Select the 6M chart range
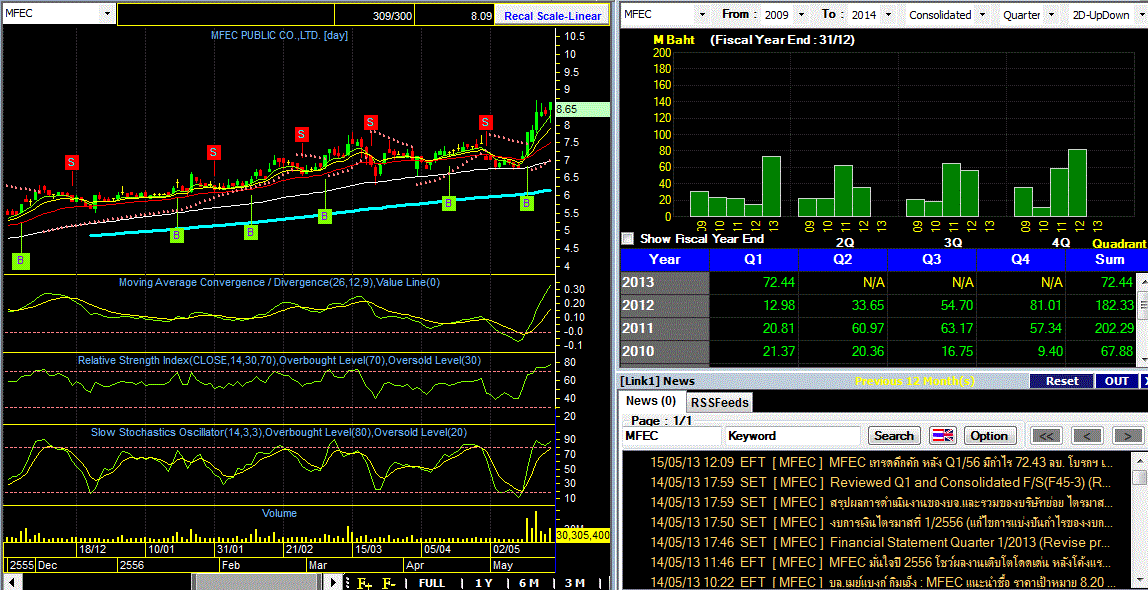The width and height of the screenshot is (1148, 590). click(529, 583)
